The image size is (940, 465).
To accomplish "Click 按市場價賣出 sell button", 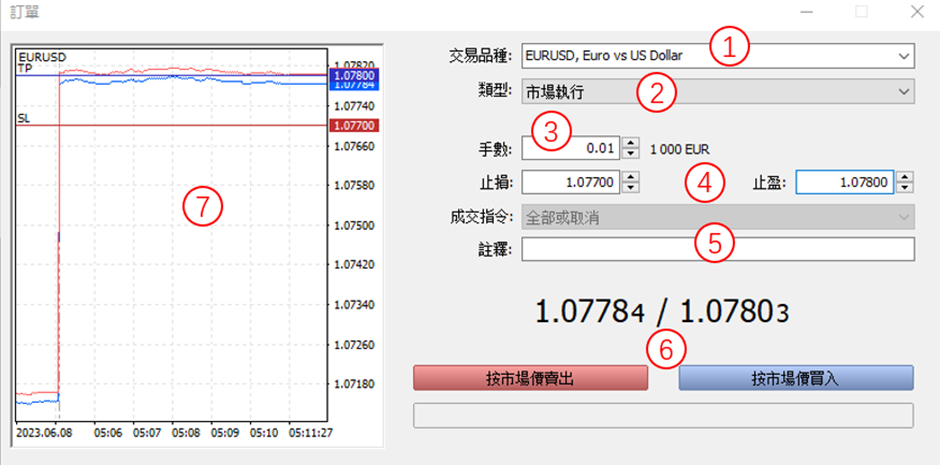I will 531,378.
